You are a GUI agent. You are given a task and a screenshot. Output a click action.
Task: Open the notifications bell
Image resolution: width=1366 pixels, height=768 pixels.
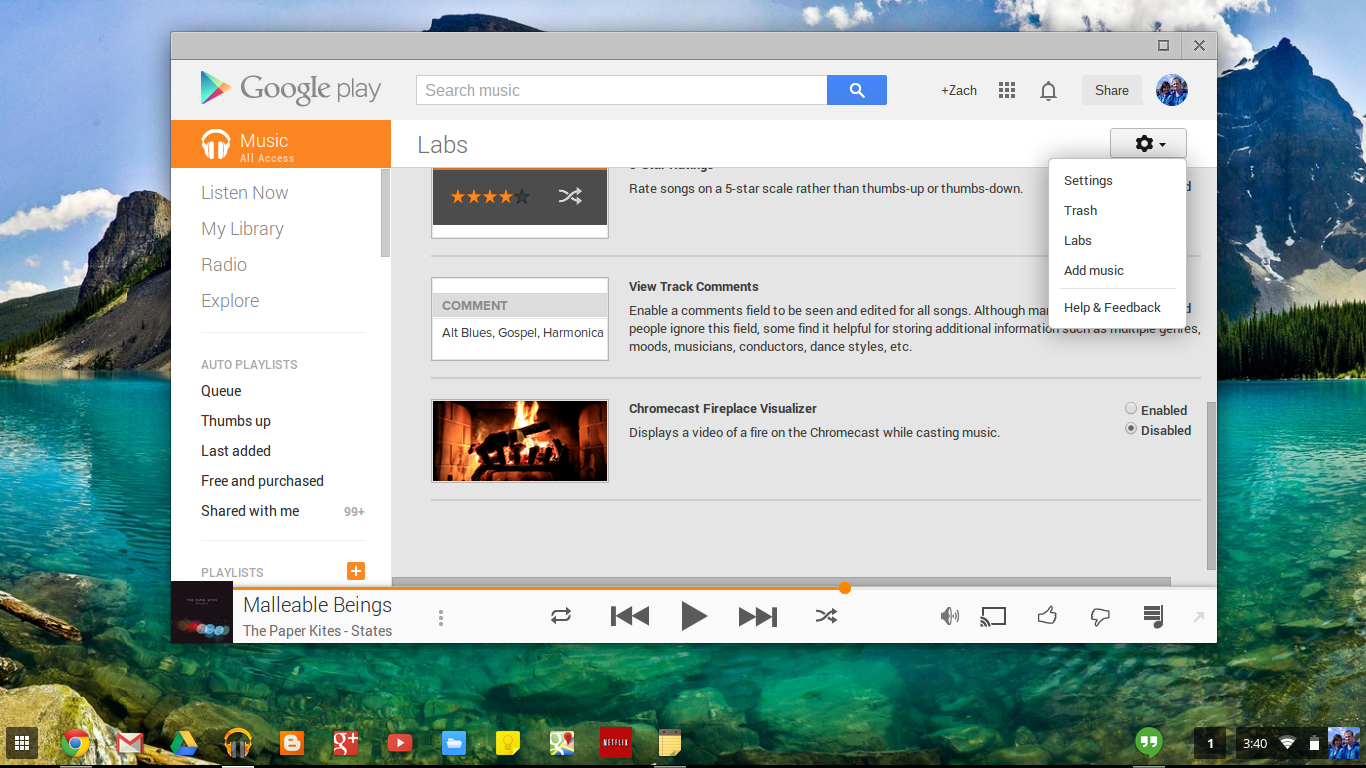[1048, 91]
